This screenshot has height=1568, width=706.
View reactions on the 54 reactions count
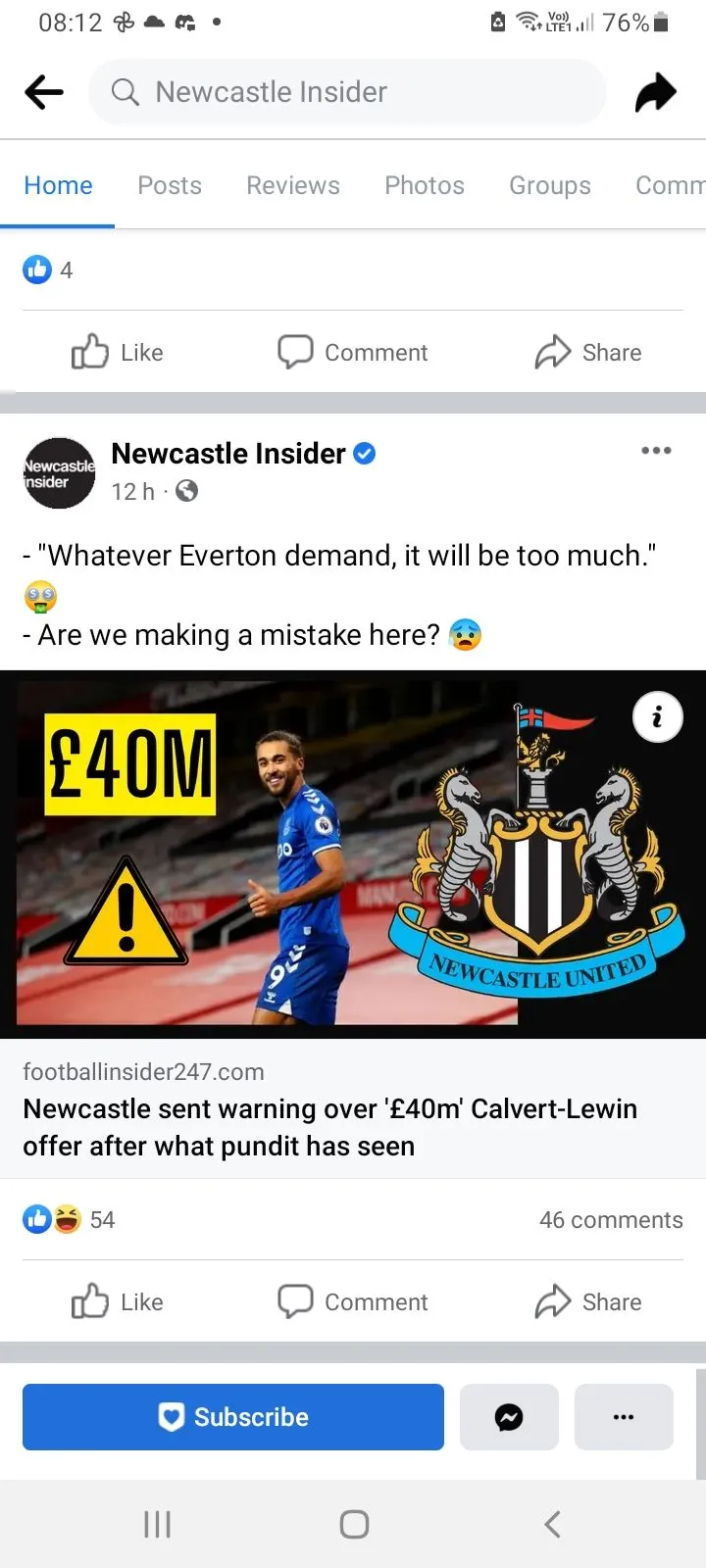69,1219
